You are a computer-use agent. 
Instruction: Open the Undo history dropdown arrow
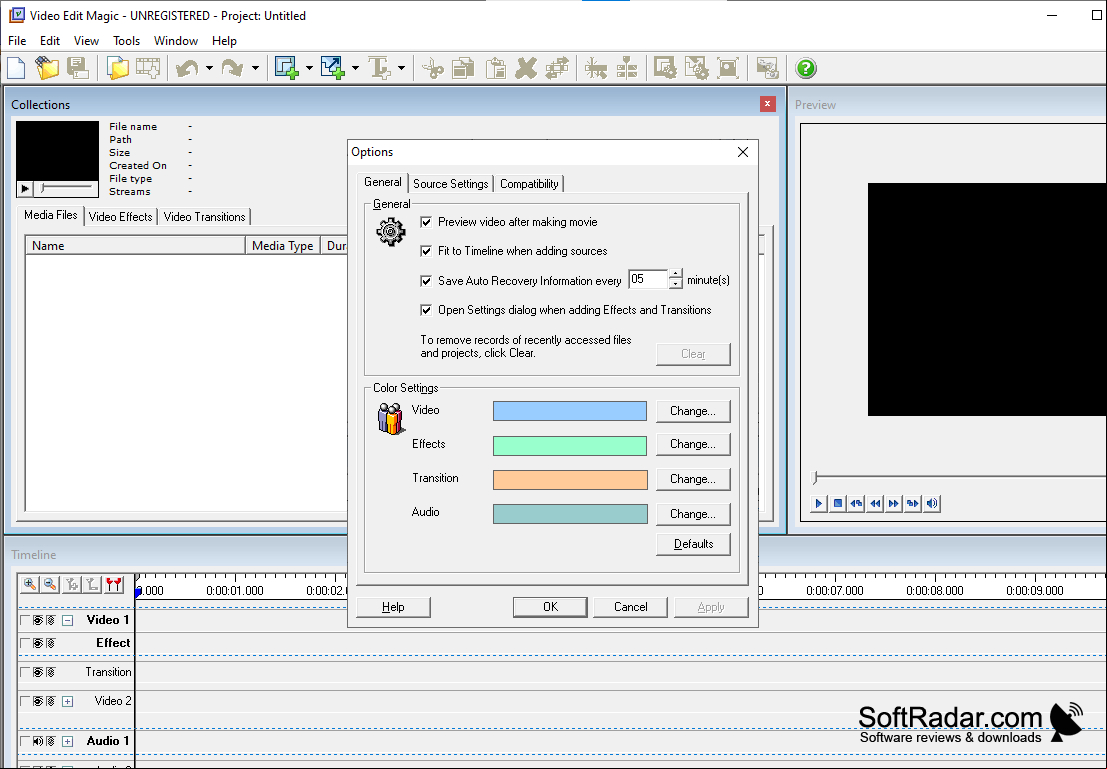[x=209, y=68]
